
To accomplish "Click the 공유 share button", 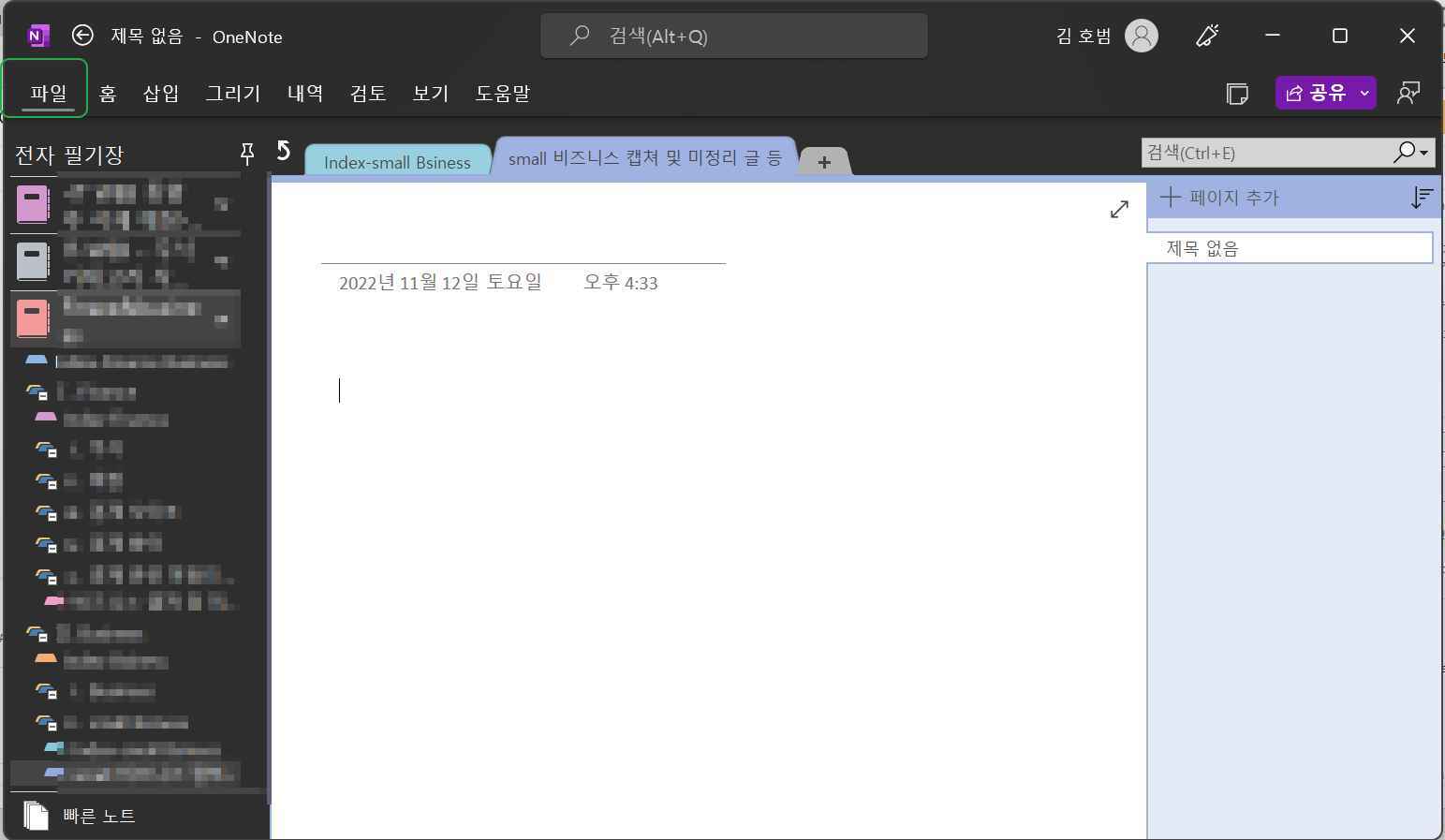I will pyautogui.click(x=1316, y=93).
